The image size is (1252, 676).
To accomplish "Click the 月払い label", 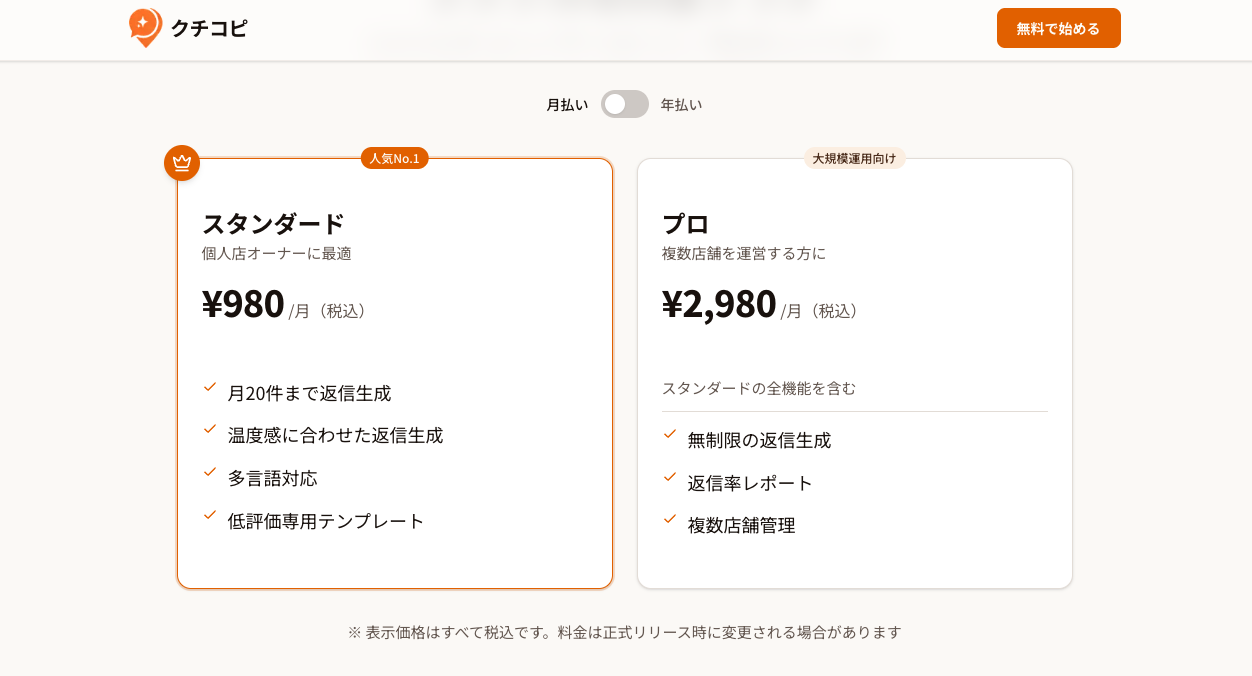I will click(x=567, y=103).
